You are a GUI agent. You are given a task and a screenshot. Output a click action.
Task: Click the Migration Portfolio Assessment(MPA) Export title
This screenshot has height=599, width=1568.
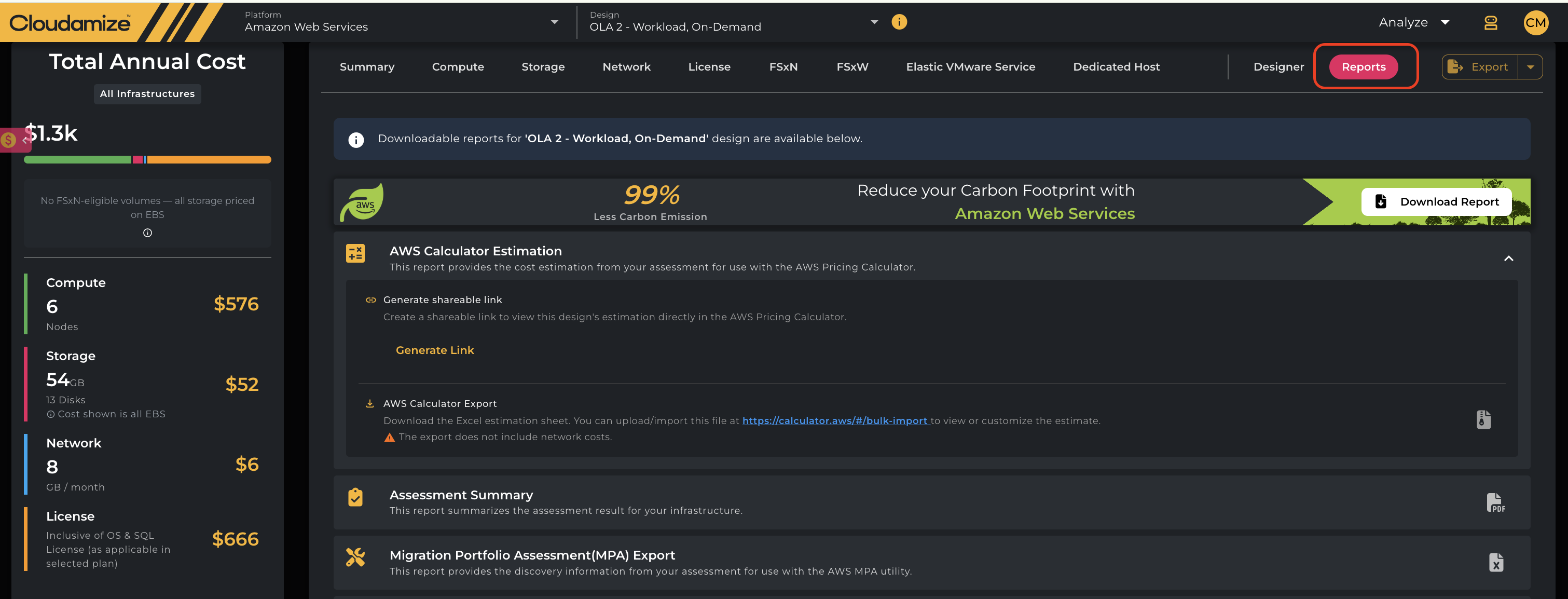point(532,555)
